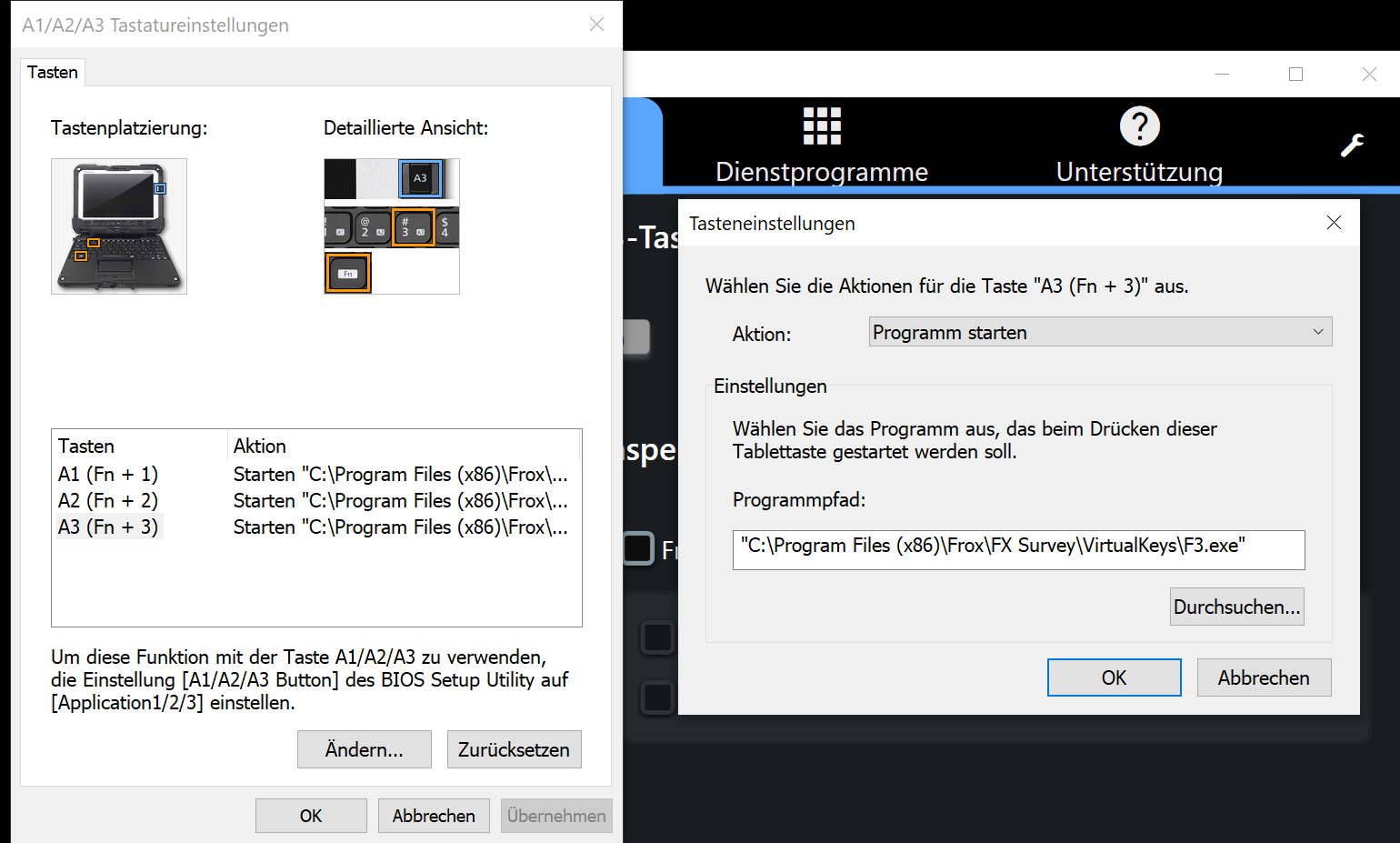Click the Durchsuchen... button

pos(1236,607)
